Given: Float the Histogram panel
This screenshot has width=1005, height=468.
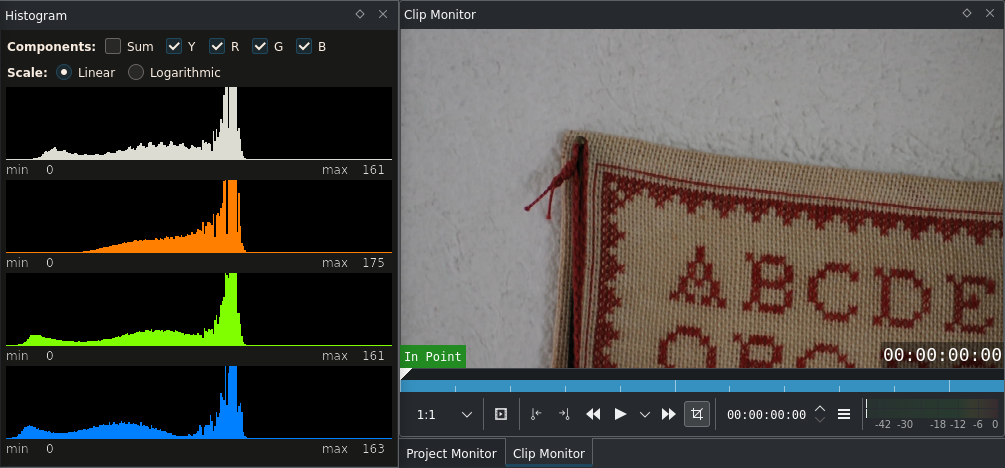Looking at the screenshot, I should [x=360, y=14].
